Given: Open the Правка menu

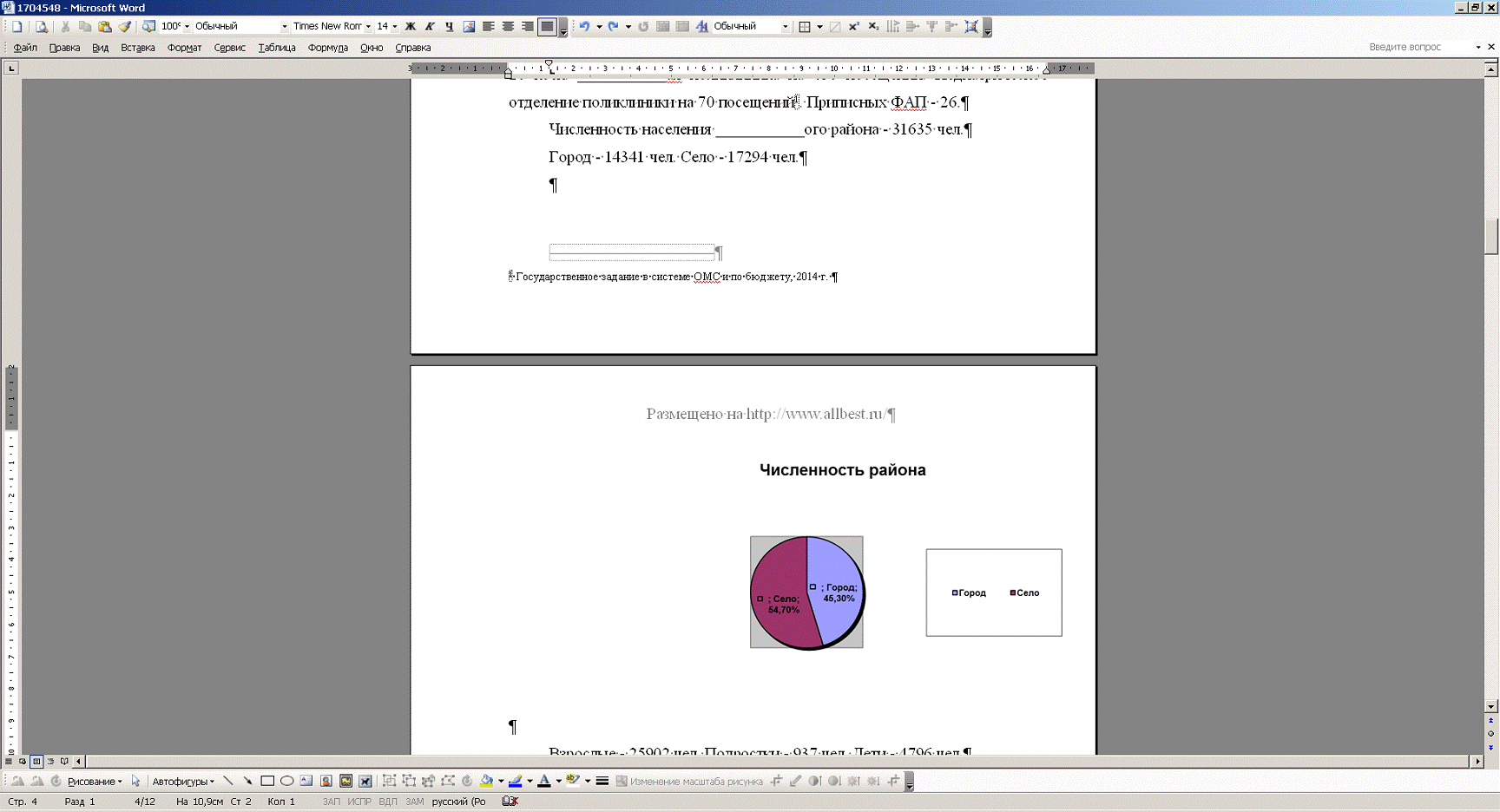Looking at the screenshot, I should click(64, 48).
